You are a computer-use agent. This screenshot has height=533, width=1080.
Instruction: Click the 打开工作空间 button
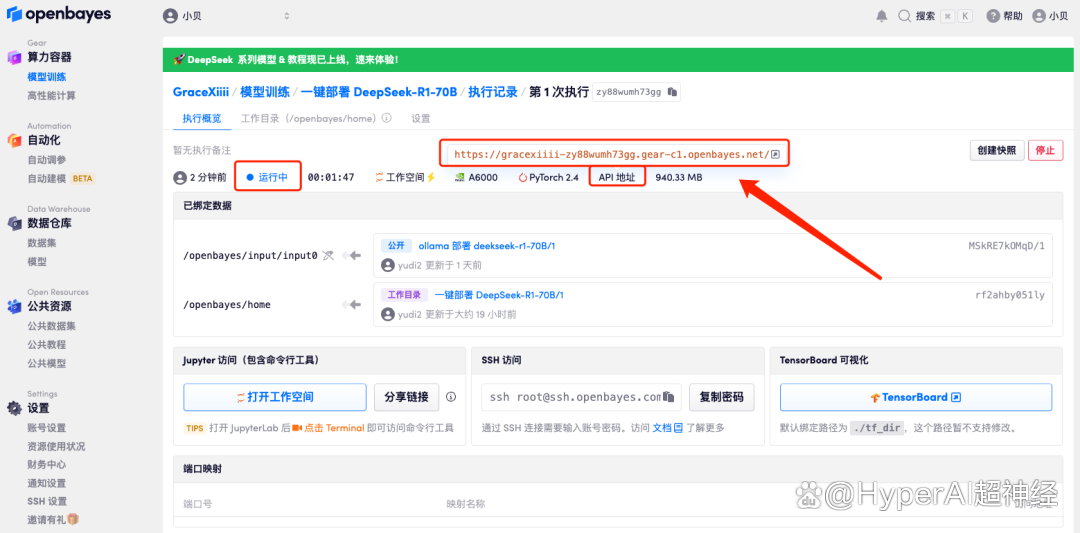275,397
